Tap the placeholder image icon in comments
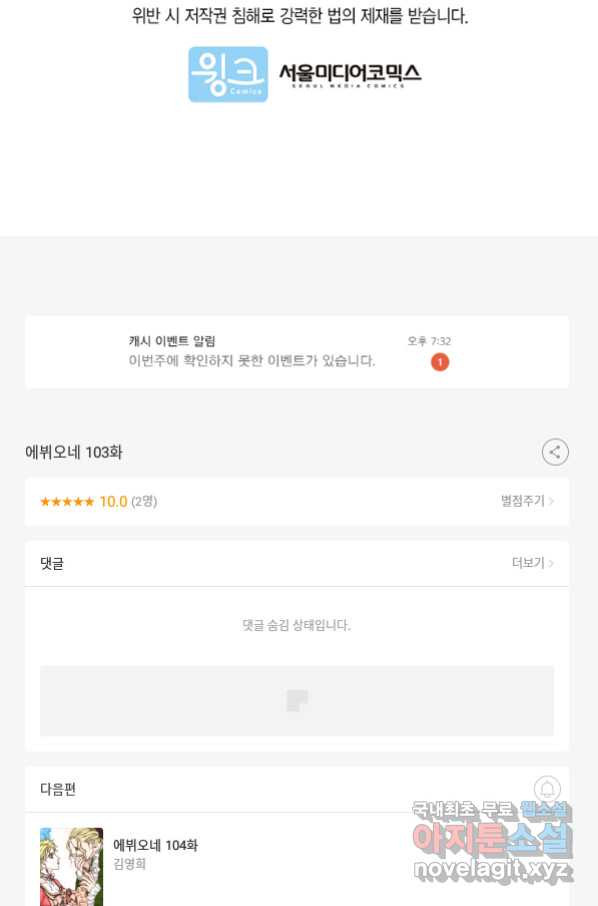Screen dimensions: 598x906 pos(297,700)
